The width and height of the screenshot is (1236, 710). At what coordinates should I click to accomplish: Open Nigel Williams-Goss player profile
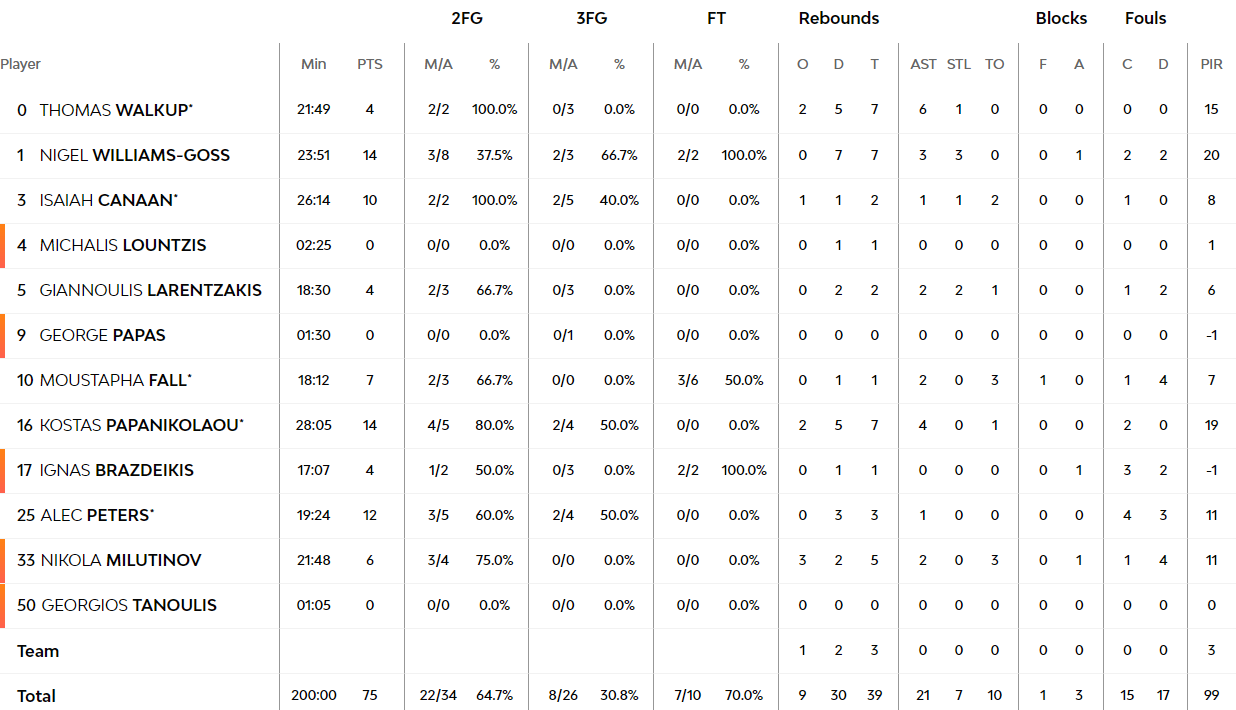point(135,155)
